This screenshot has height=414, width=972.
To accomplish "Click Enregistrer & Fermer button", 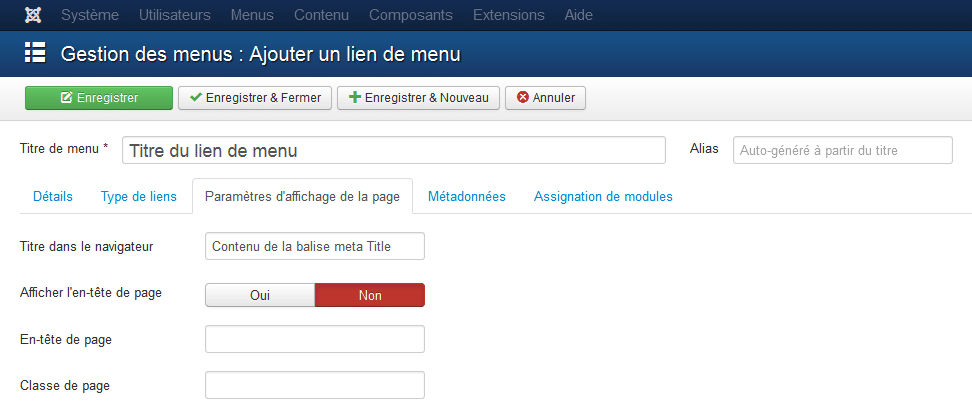I will click(x=254, y=98).
